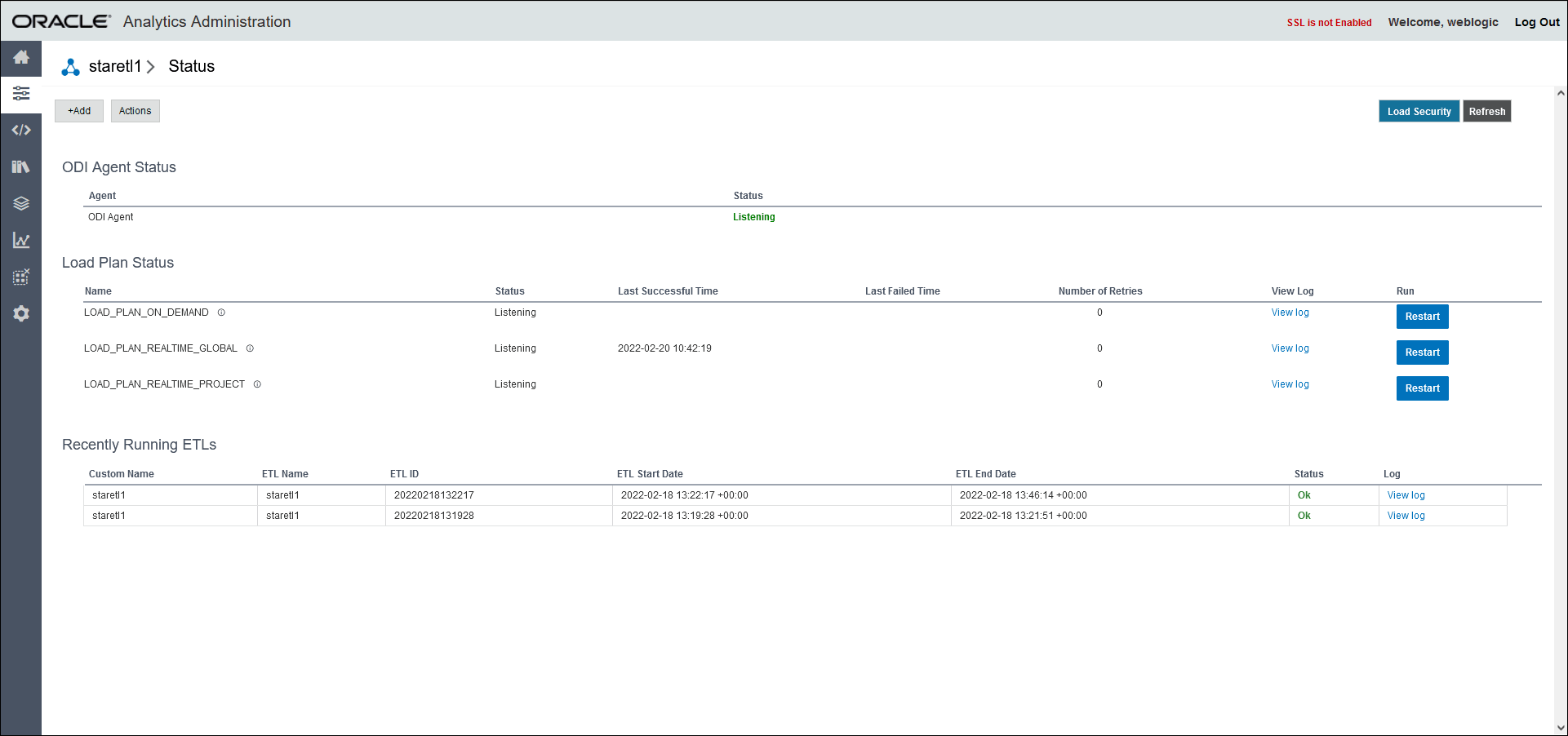
Task: Click the scroll up arrow of page scrollbar
Action: point(1561,93)
